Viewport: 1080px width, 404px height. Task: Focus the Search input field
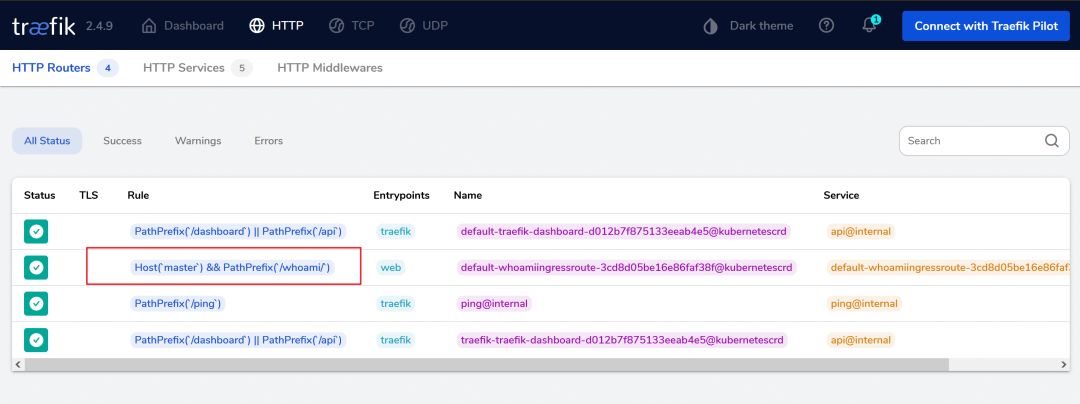pyautogui.click(x=984, y=140)
